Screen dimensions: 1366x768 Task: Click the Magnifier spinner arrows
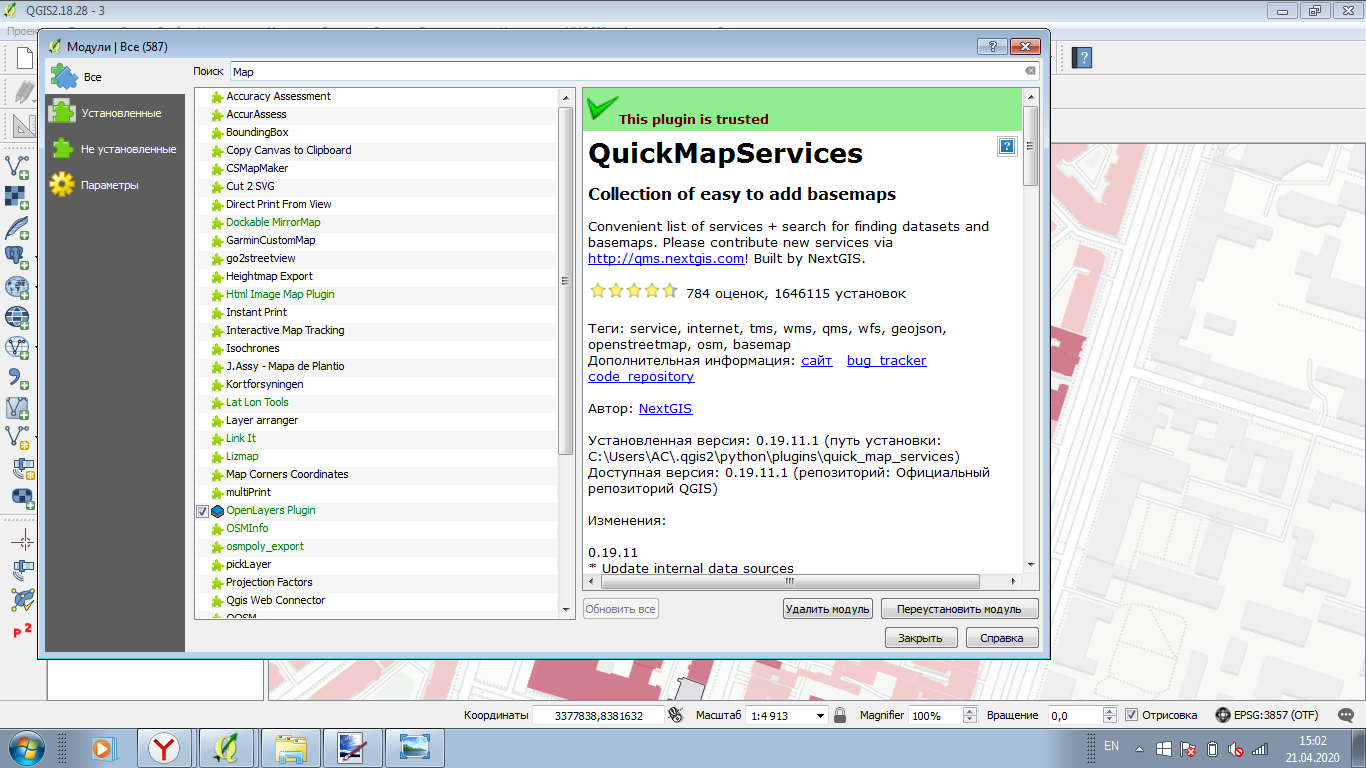(x=969, y=715)
